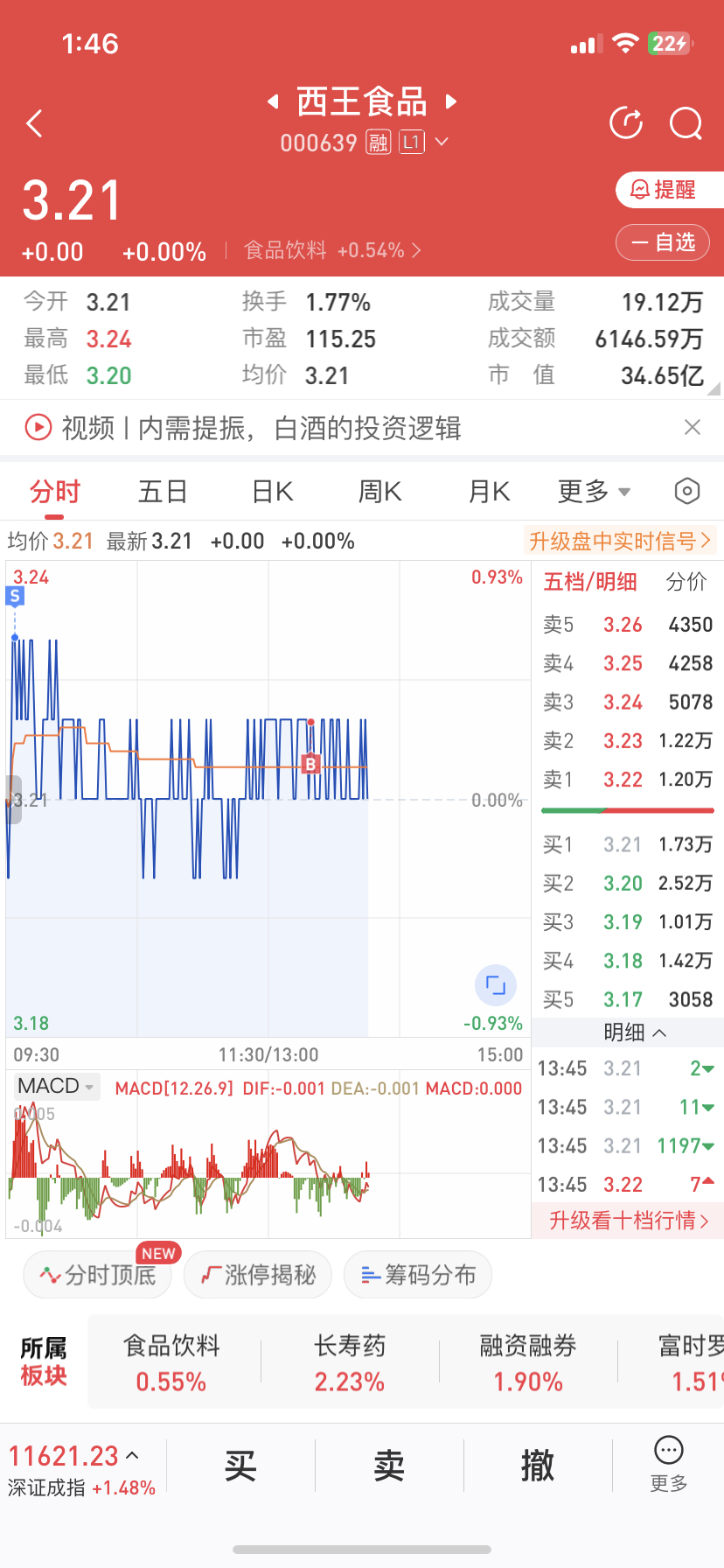The height and width of the screenshot is (1568, 724).
Task: Open the bottom 更多 menu icon
Action: (669, 1464)
